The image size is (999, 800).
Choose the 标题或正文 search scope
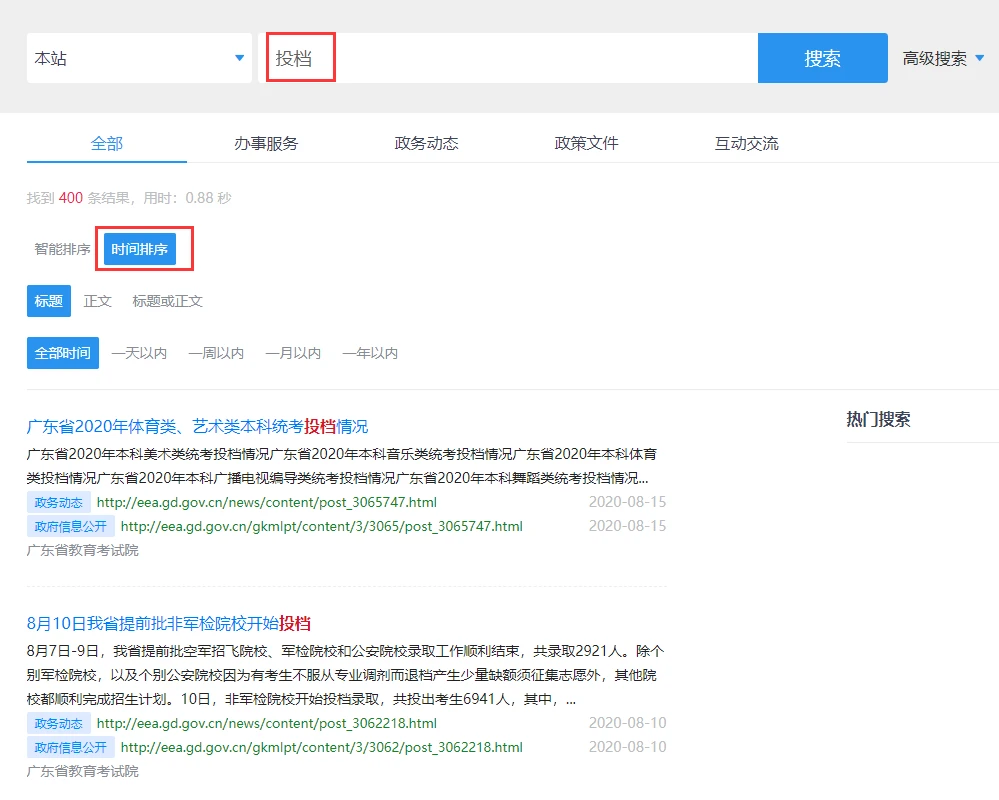[167, 301]
